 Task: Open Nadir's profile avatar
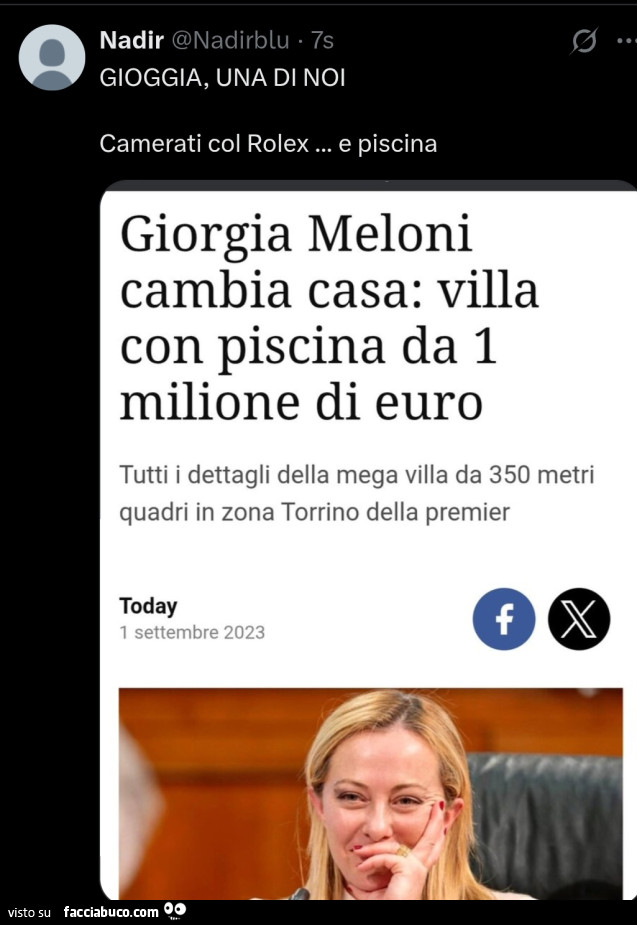click(52, 57)
